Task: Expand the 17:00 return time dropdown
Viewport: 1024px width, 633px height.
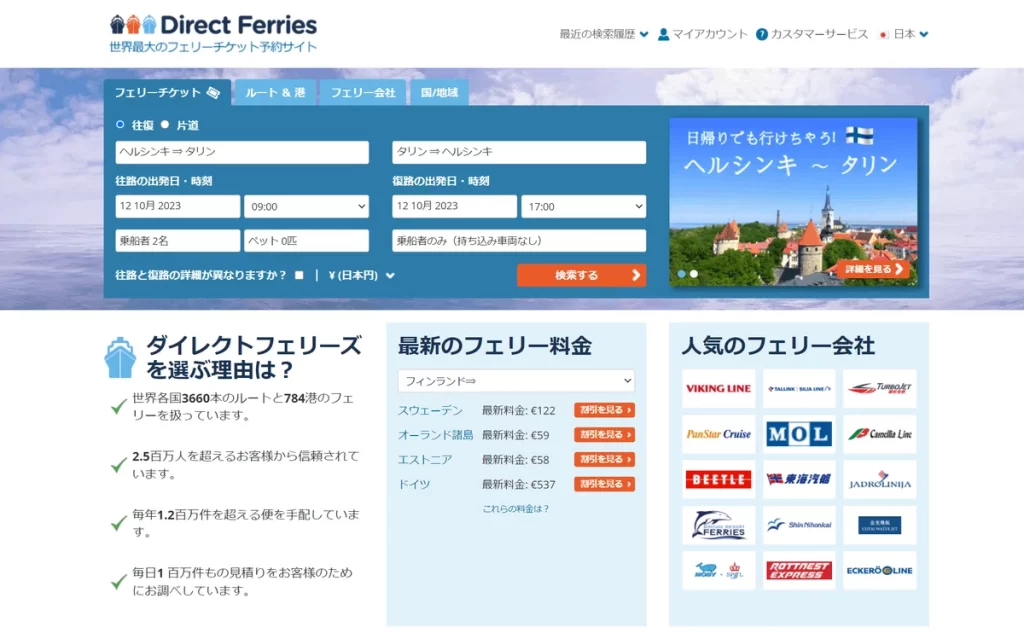Action: [583, 207]
